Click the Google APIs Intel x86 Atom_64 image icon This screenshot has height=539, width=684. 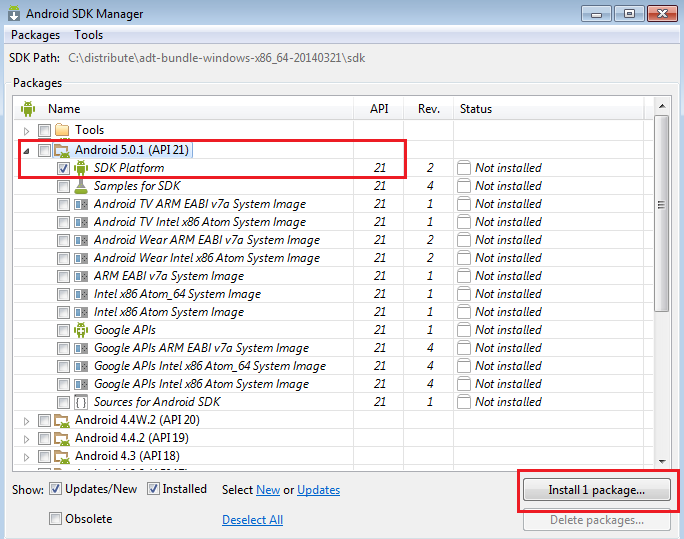point(81,366)
